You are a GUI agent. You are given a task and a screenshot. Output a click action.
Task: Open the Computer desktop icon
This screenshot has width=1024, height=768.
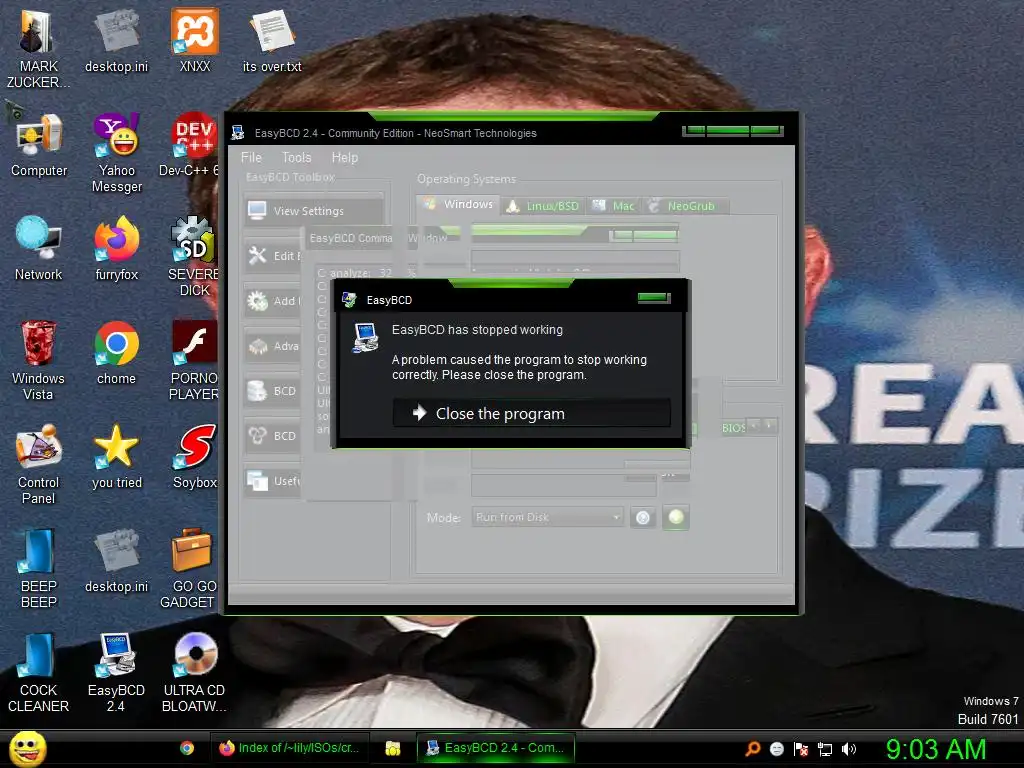39,146
